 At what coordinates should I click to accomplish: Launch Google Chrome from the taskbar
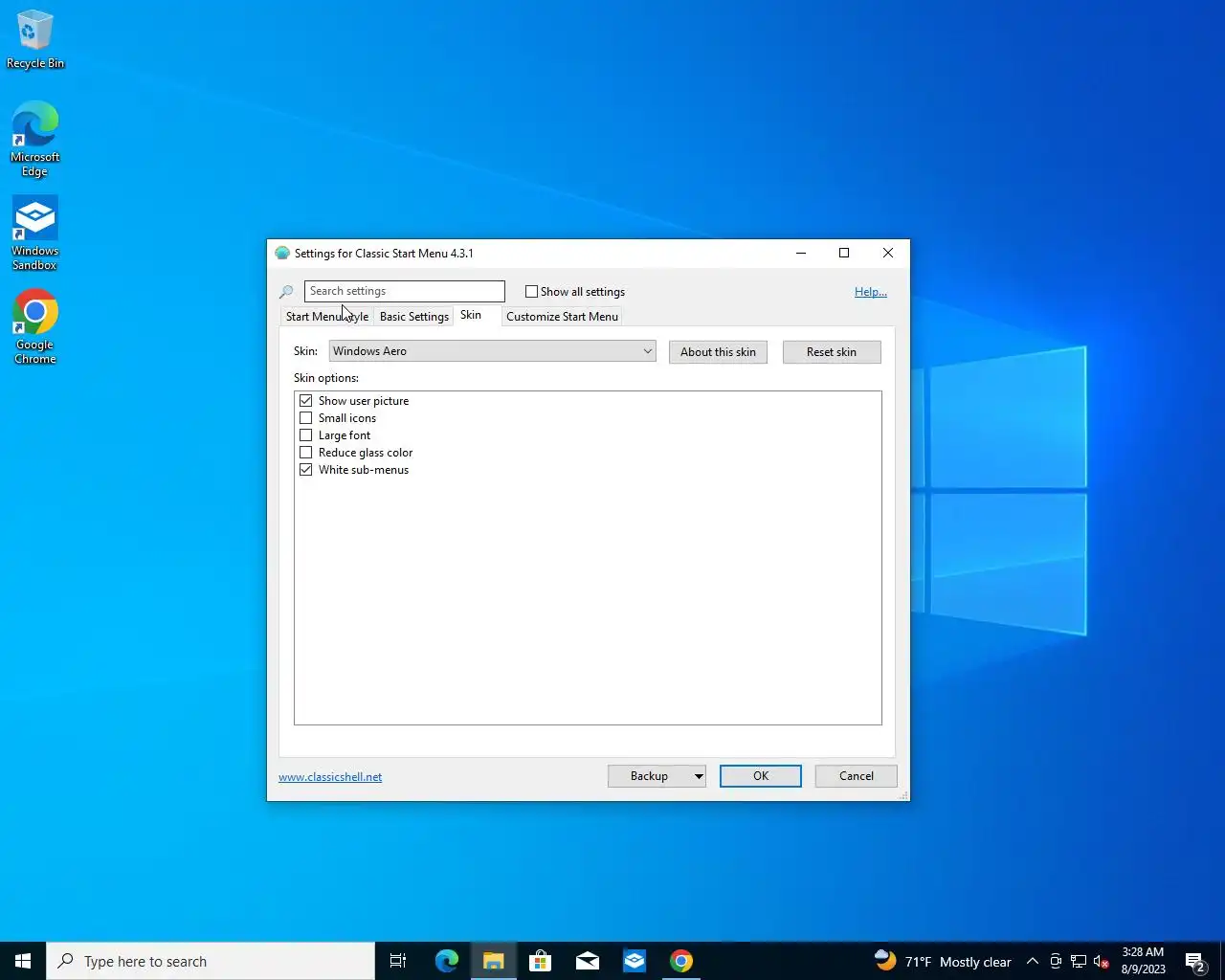pyautogui.click(x=680, y=961)
